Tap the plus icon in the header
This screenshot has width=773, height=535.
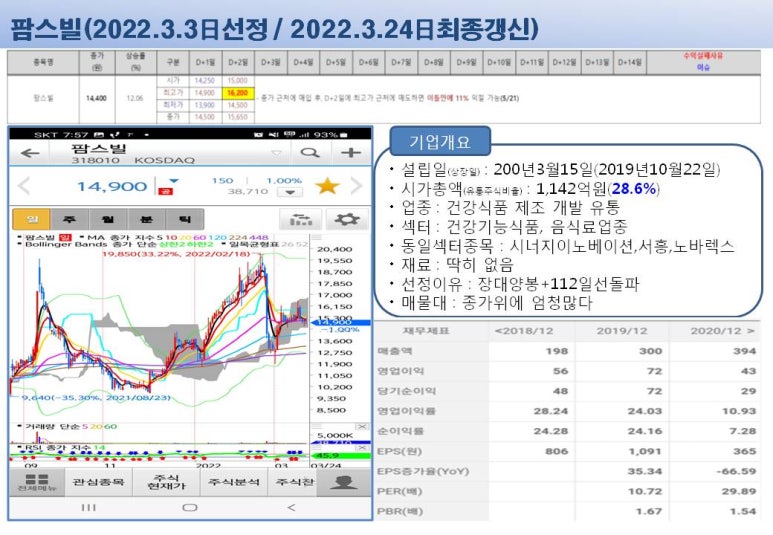click(351, 153)
